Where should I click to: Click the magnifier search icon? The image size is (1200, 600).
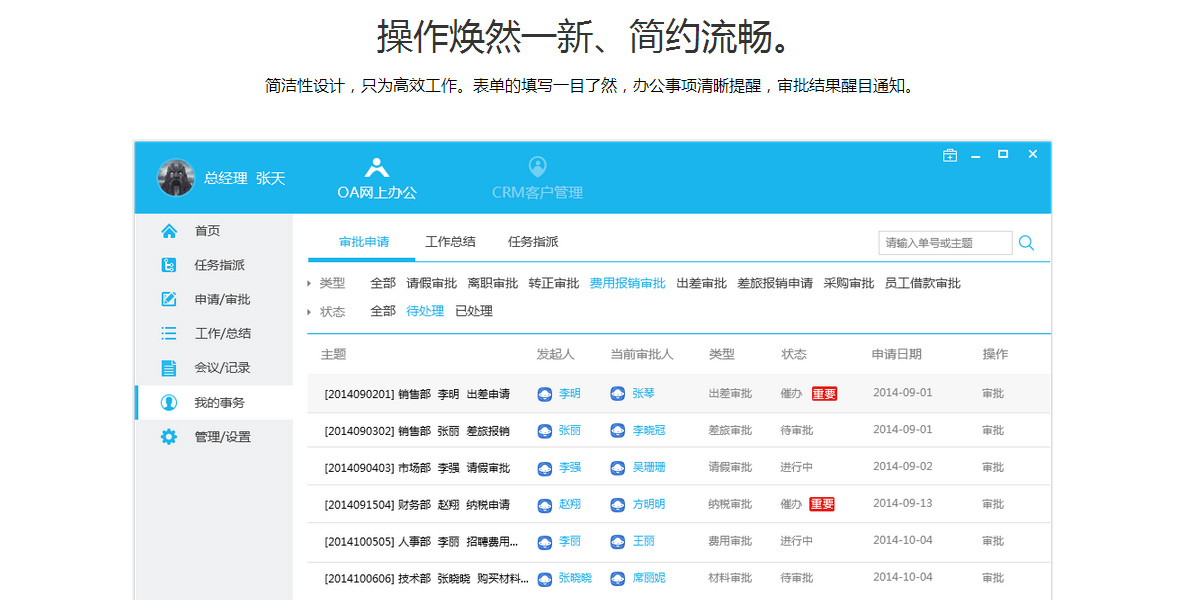pos(1026,243)
